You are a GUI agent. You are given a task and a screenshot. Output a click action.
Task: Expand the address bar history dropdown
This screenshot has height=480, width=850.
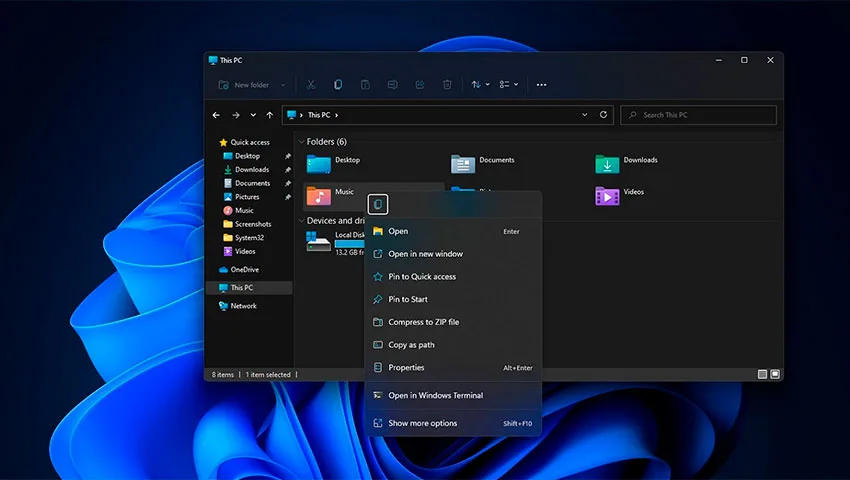[x=584, y=115]
